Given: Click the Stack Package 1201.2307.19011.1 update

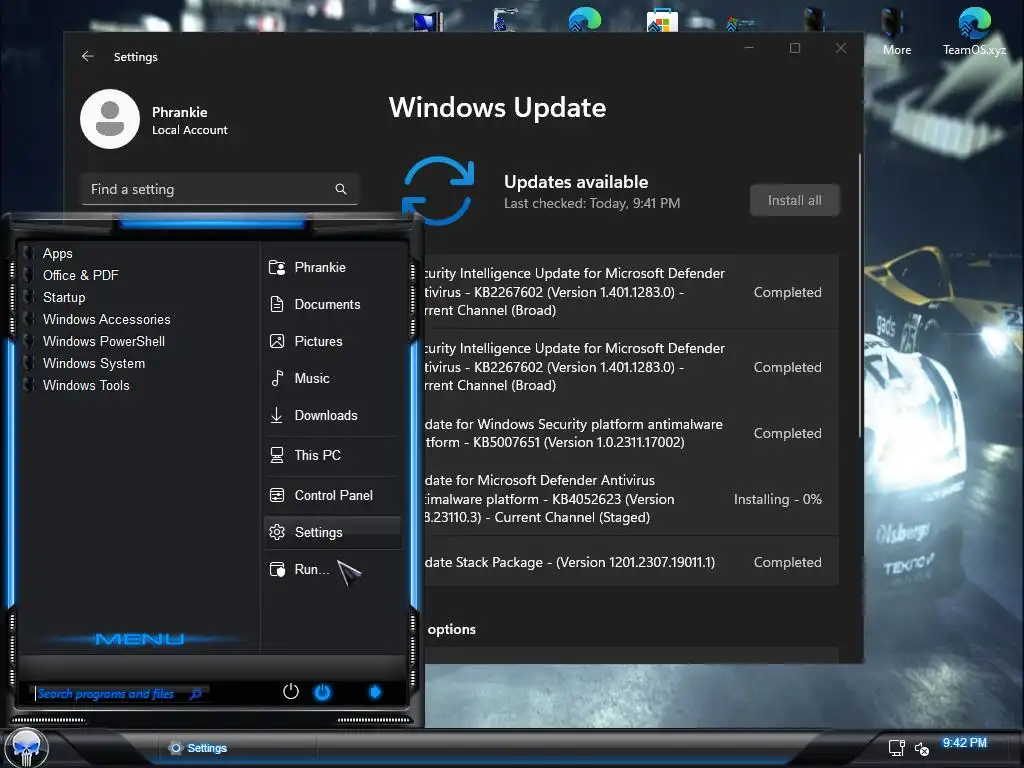Looking at the screenshot, I should (x=630, y=562).
